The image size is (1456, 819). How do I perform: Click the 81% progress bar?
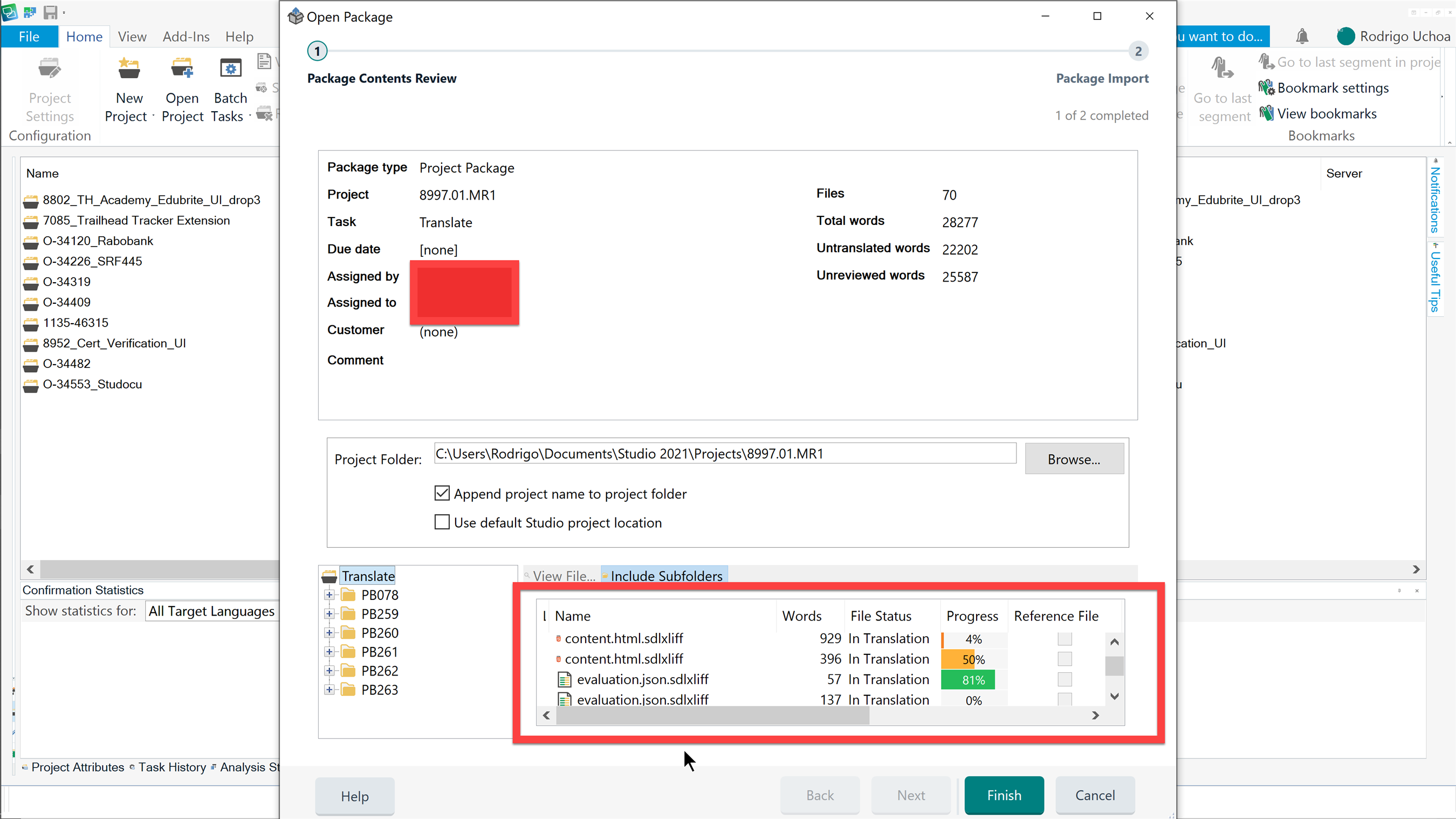(x=973, y=680)
